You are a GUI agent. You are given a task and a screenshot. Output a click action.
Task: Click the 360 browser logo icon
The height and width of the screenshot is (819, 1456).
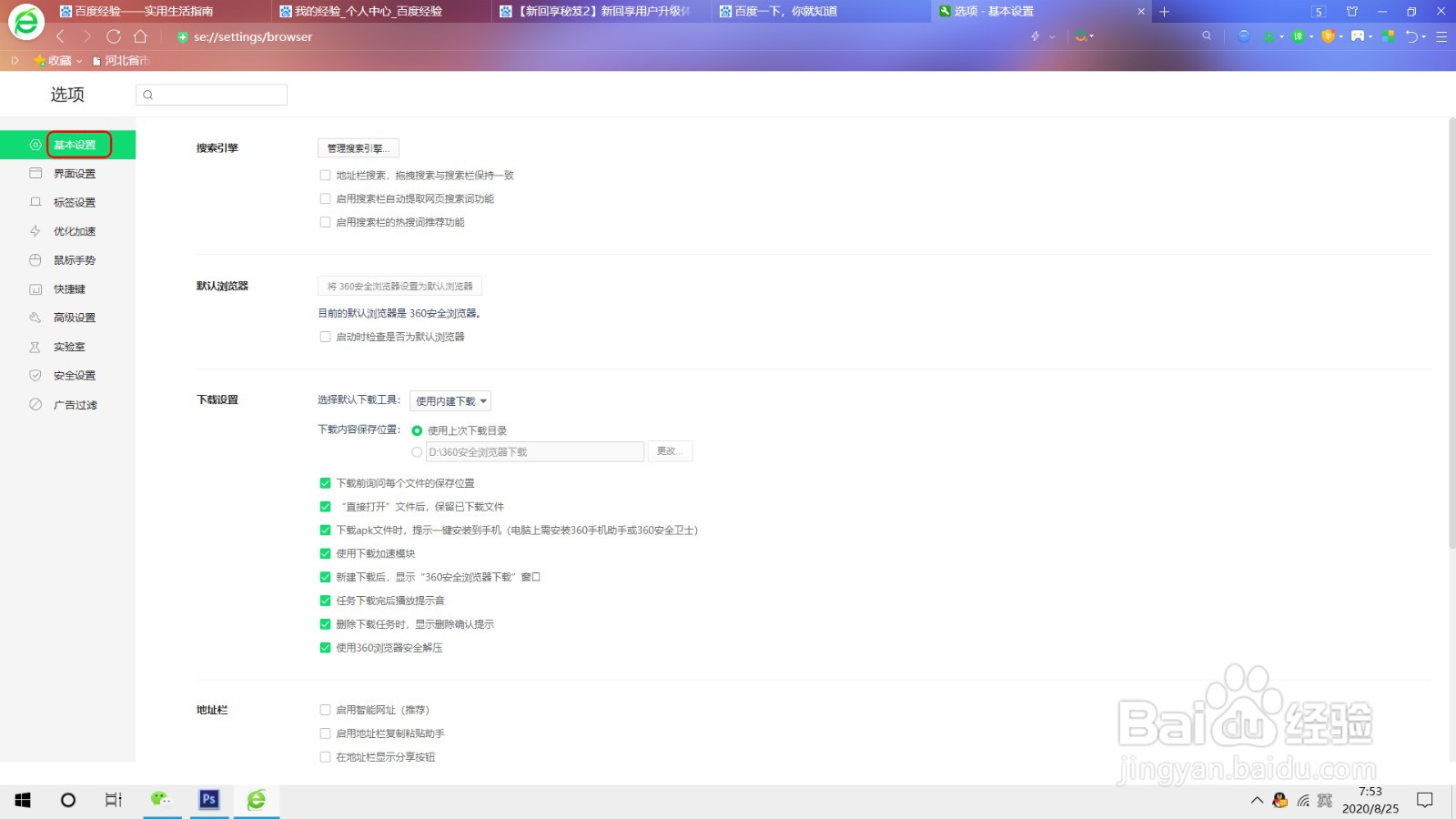click(26, 22)
